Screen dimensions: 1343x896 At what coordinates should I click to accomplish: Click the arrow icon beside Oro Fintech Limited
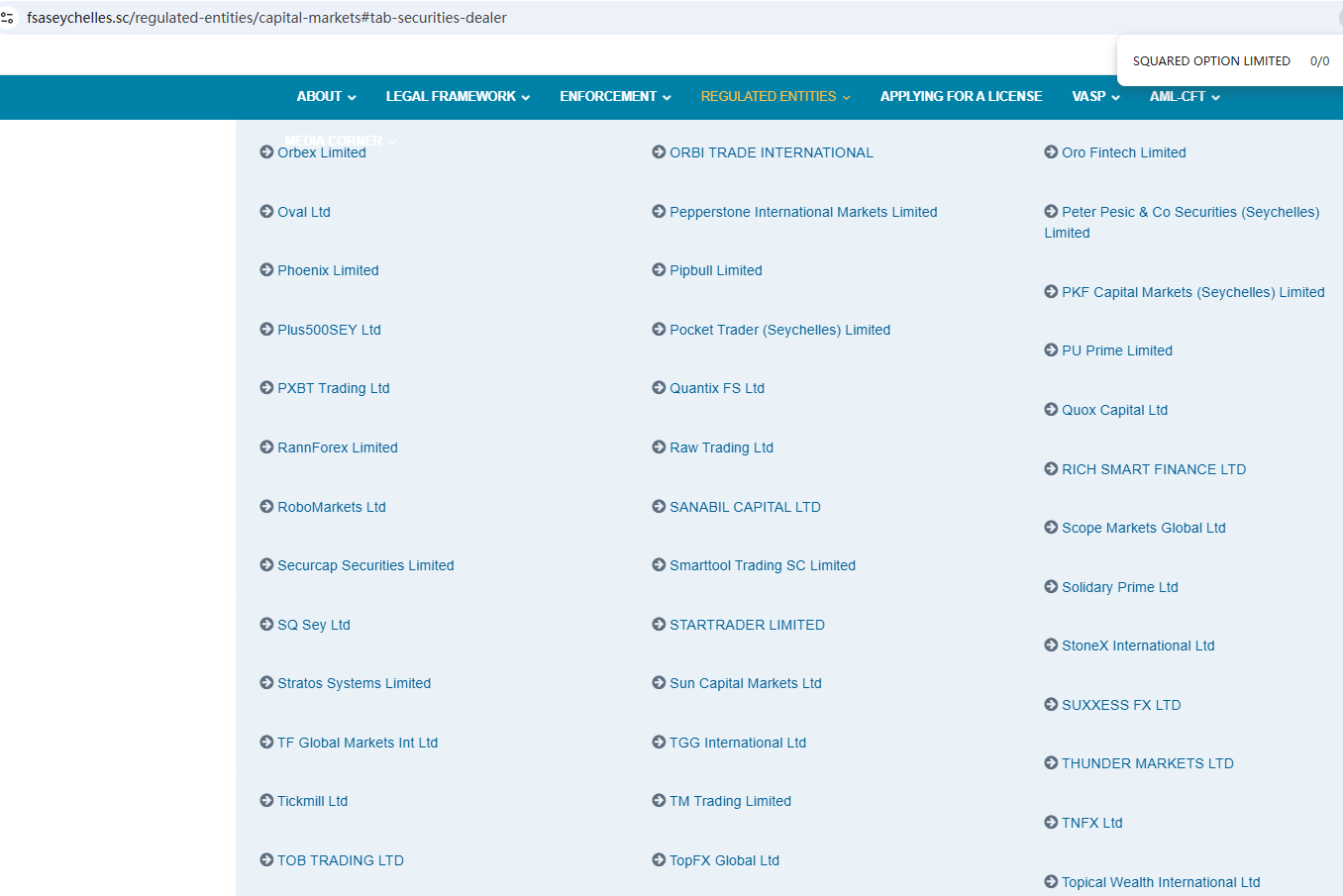point(1051,152)
